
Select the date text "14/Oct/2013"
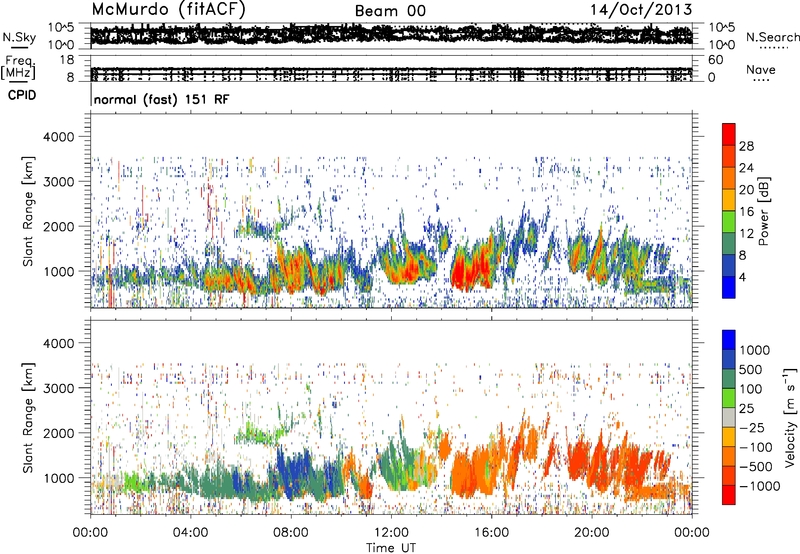tap(641, 10)
